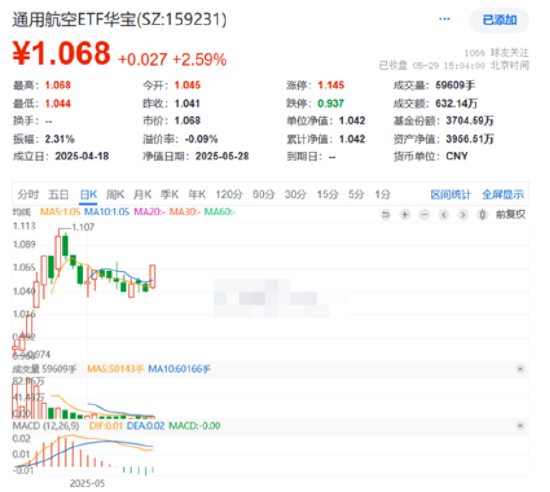This screenshot has height=492, width=550.
Task: Click the 跌停 value 0.937
Action: coord(331,103)
